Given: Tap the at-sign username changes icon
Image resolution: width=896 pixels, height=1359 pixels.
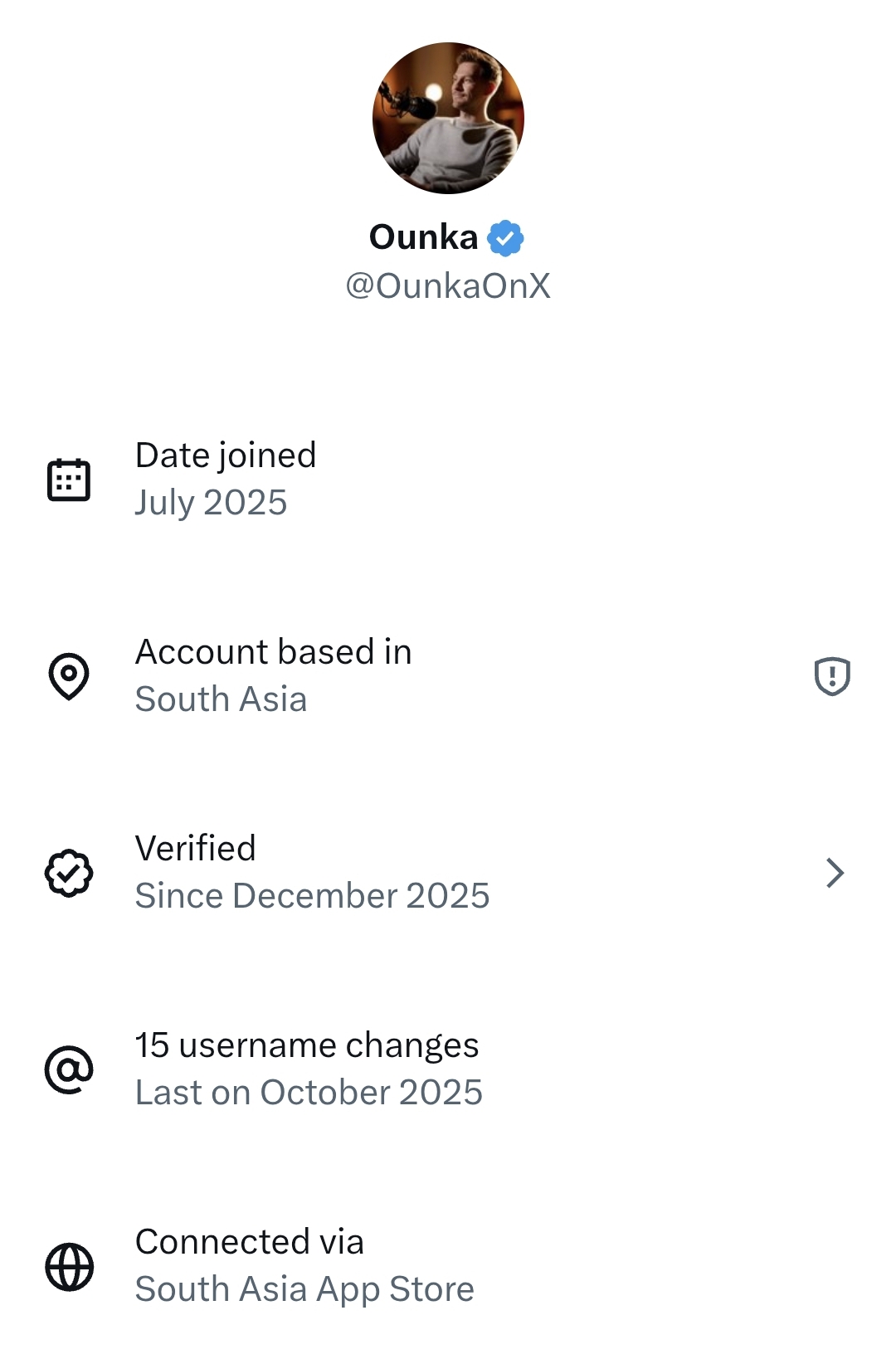Looking at the screenshot, I should tap(69, 1069).
